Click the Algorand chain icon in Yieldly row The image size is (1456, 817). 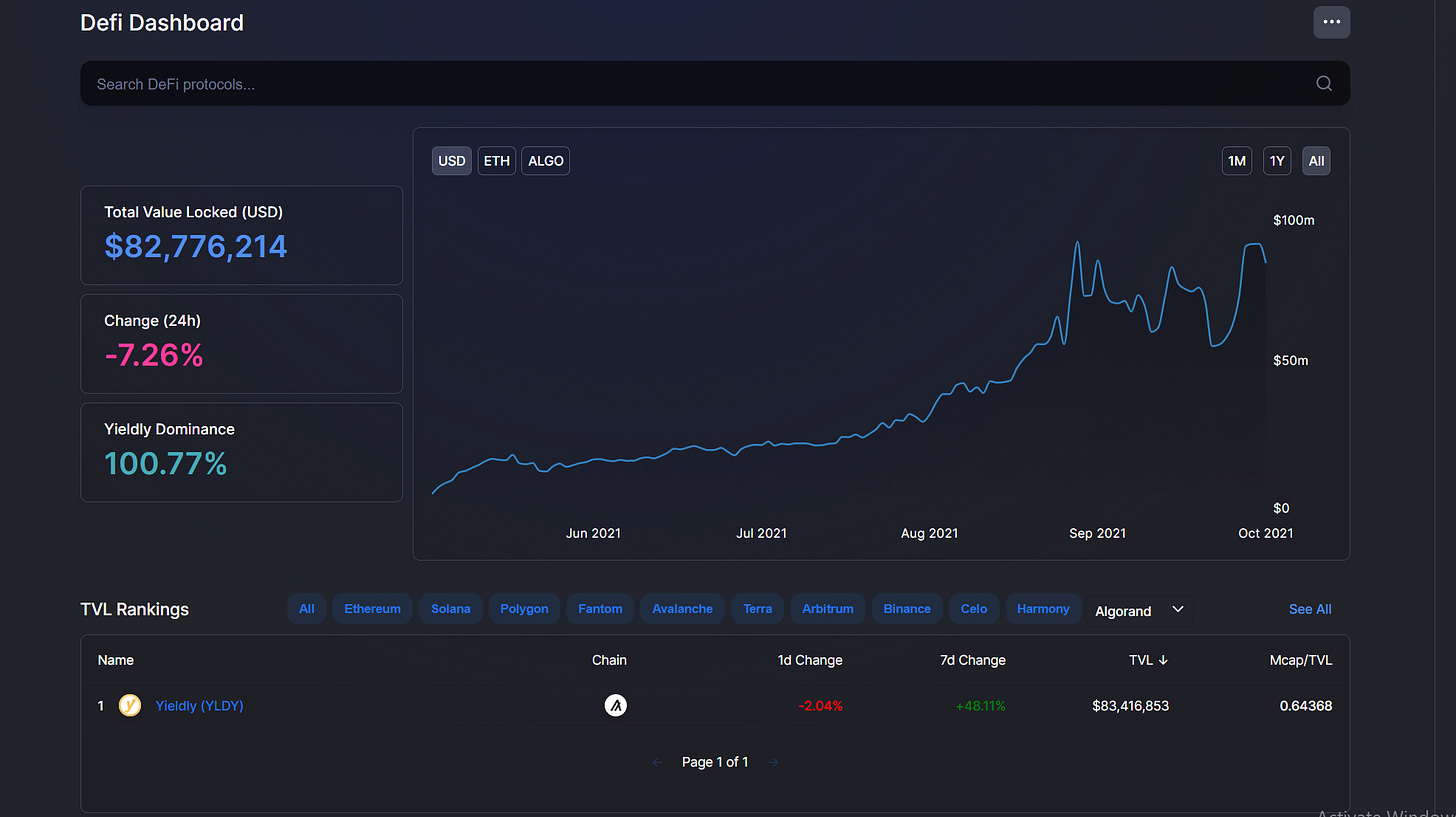pyautogui.click(x=616, y=706)
